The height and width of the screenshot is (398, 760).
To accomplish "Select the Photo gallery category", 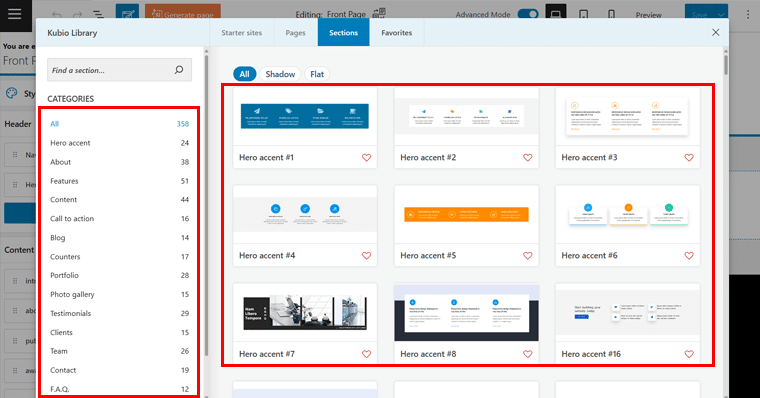I will [119, 294].
